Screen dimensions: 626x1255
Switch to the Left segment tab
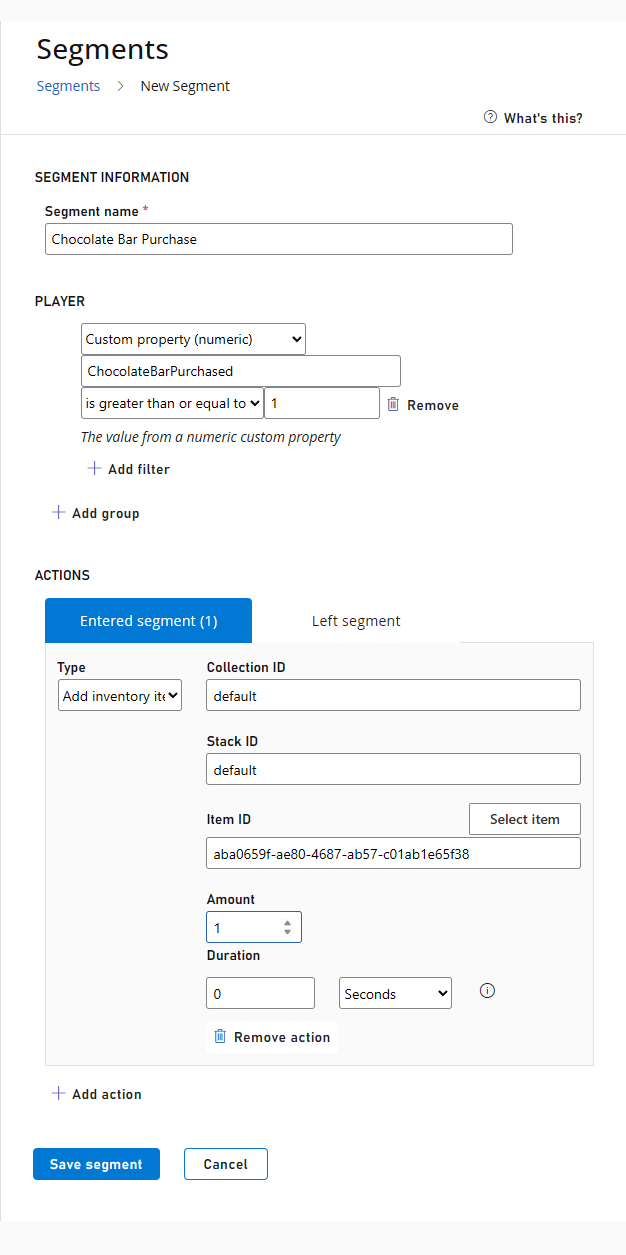coord(356,620)
